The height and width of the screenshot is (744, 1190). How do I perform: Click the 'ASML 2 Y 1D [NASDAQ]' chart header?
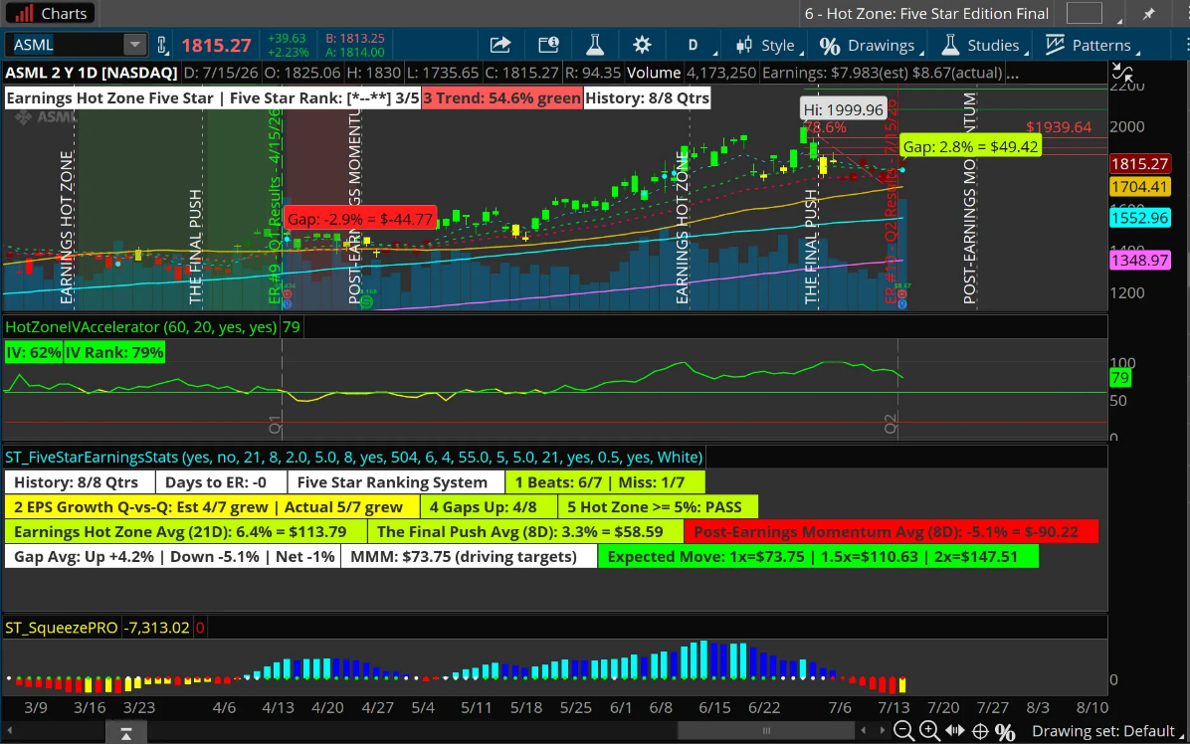[92, 73]
